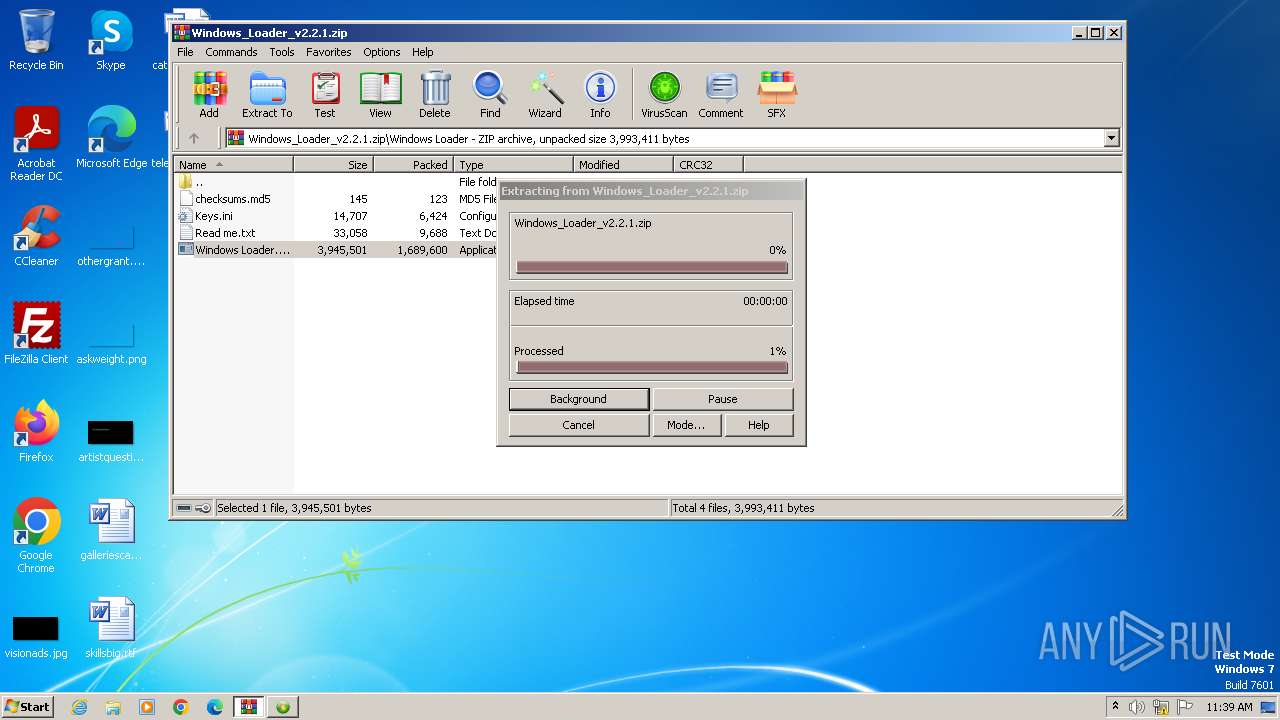Click the SFX toolbar icon
The image size is (1280, 720).
777,95
